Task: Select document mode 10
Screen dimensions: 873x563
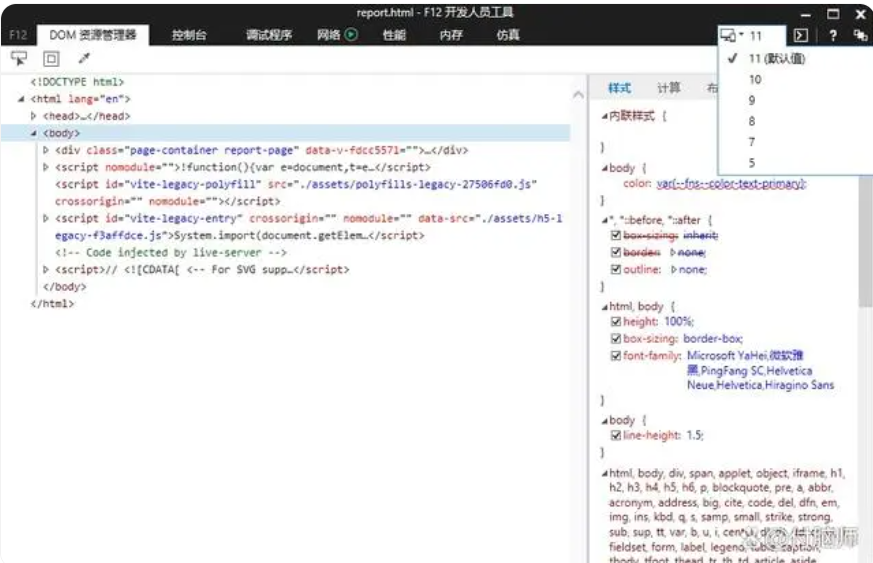Action: [x=755, y=80]
